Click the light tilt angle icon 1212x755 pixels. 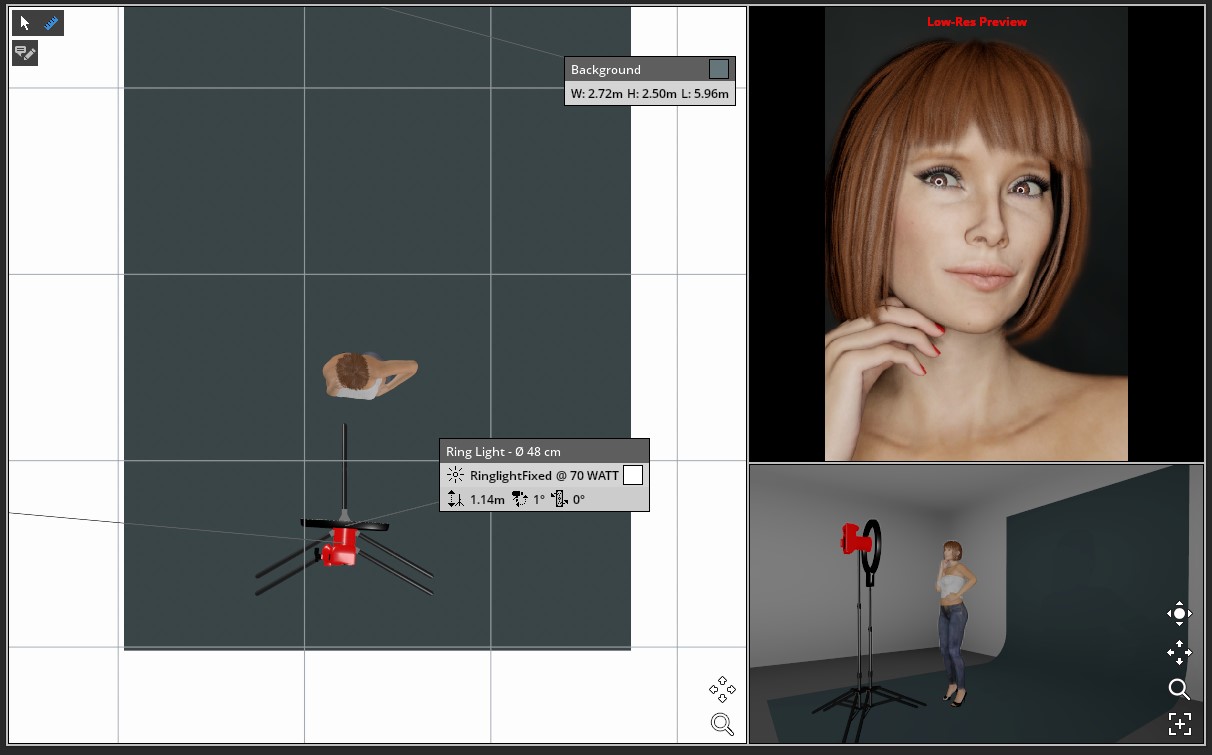[x=560, y=499]
